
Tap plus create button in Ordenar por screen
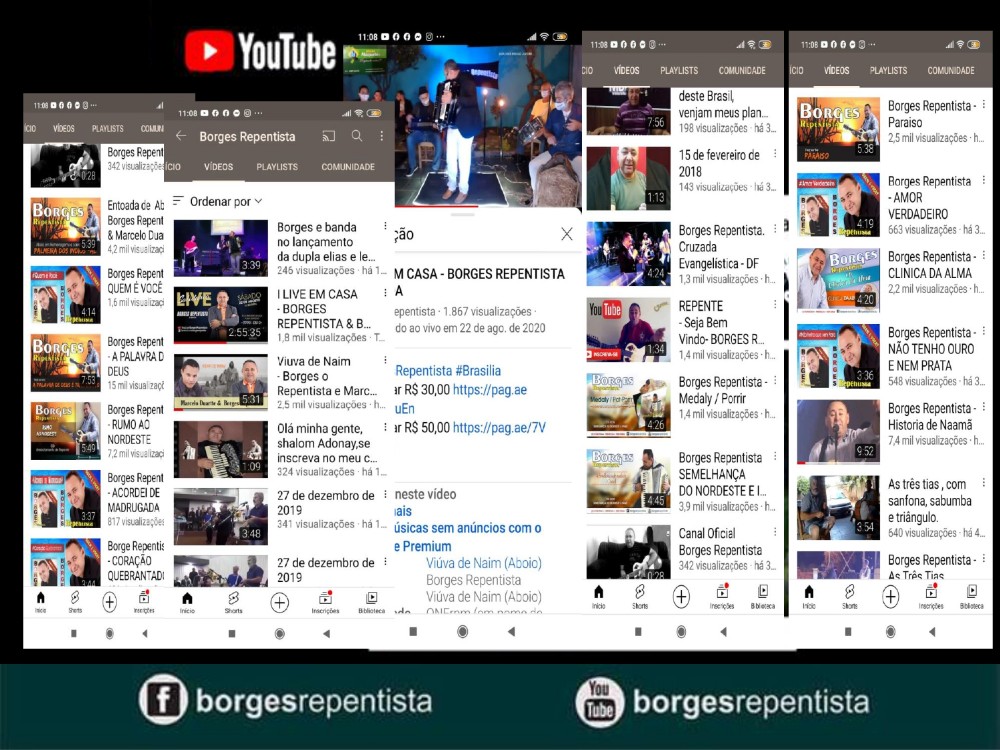[279, 603]
